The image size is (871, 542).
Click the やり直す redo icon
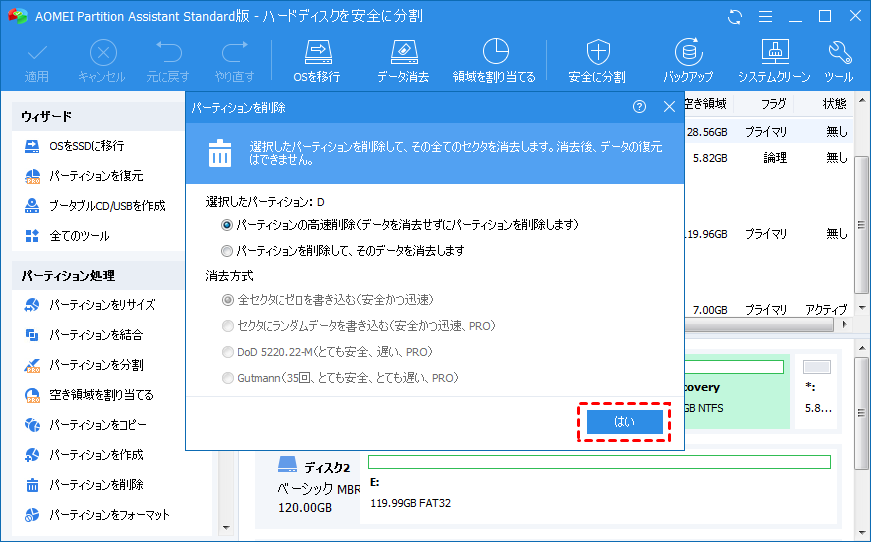pyautogui.click(x=234, y=62)
